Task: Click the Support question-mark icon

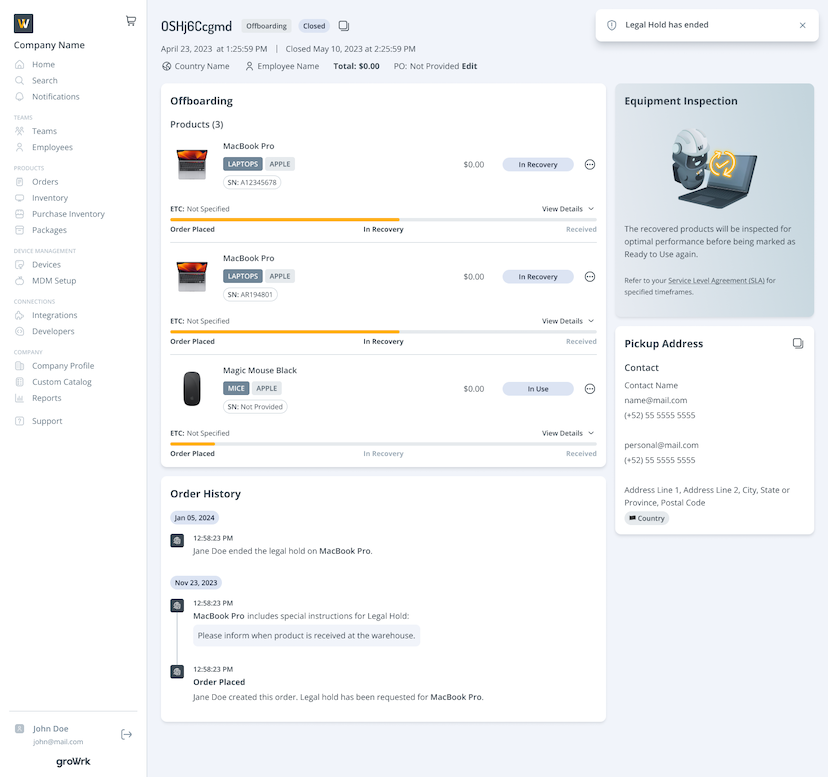Action: [20, 421]
